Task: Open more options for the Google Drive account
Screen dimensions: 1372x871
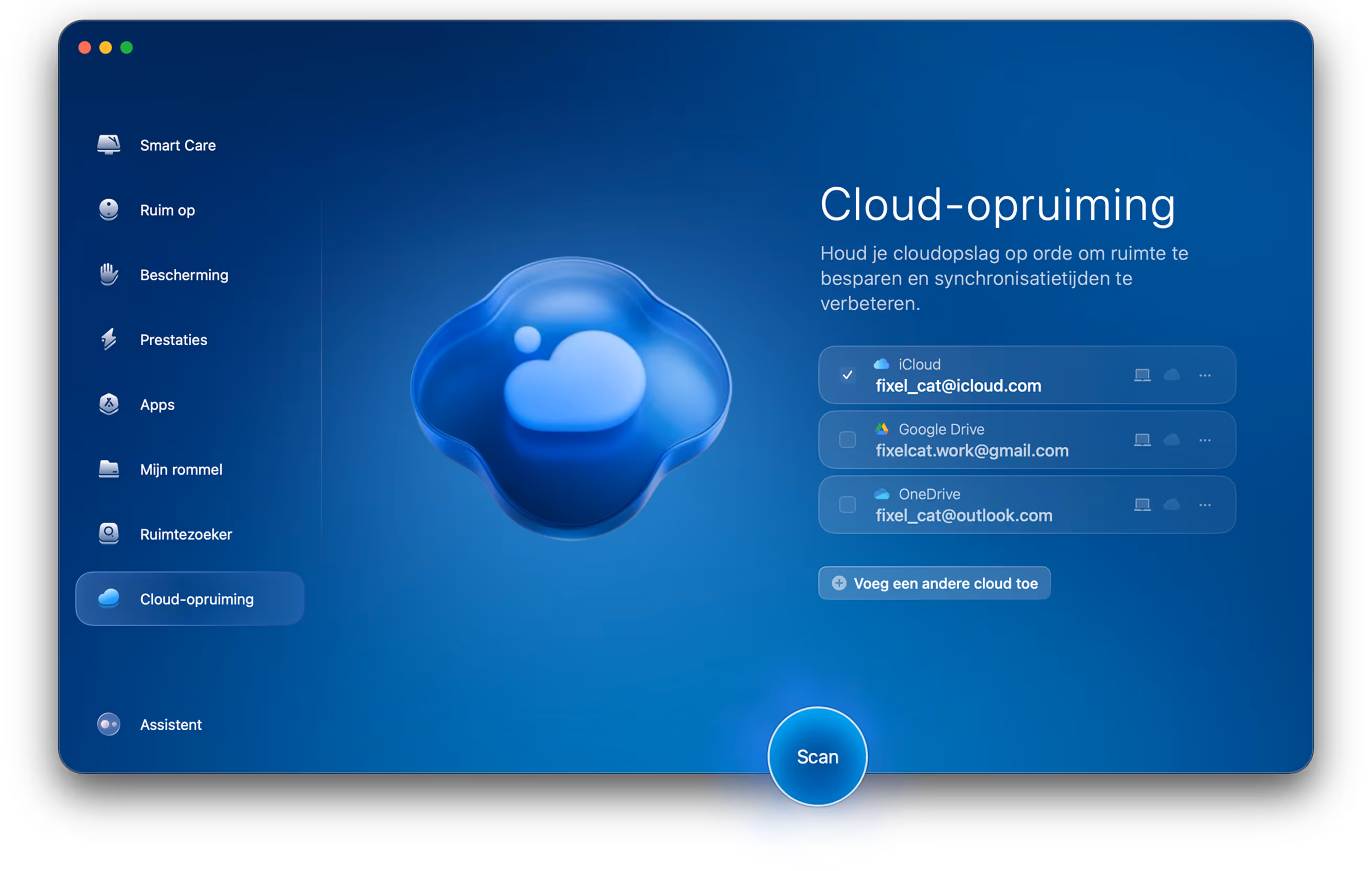Action: click(1205, 440)
